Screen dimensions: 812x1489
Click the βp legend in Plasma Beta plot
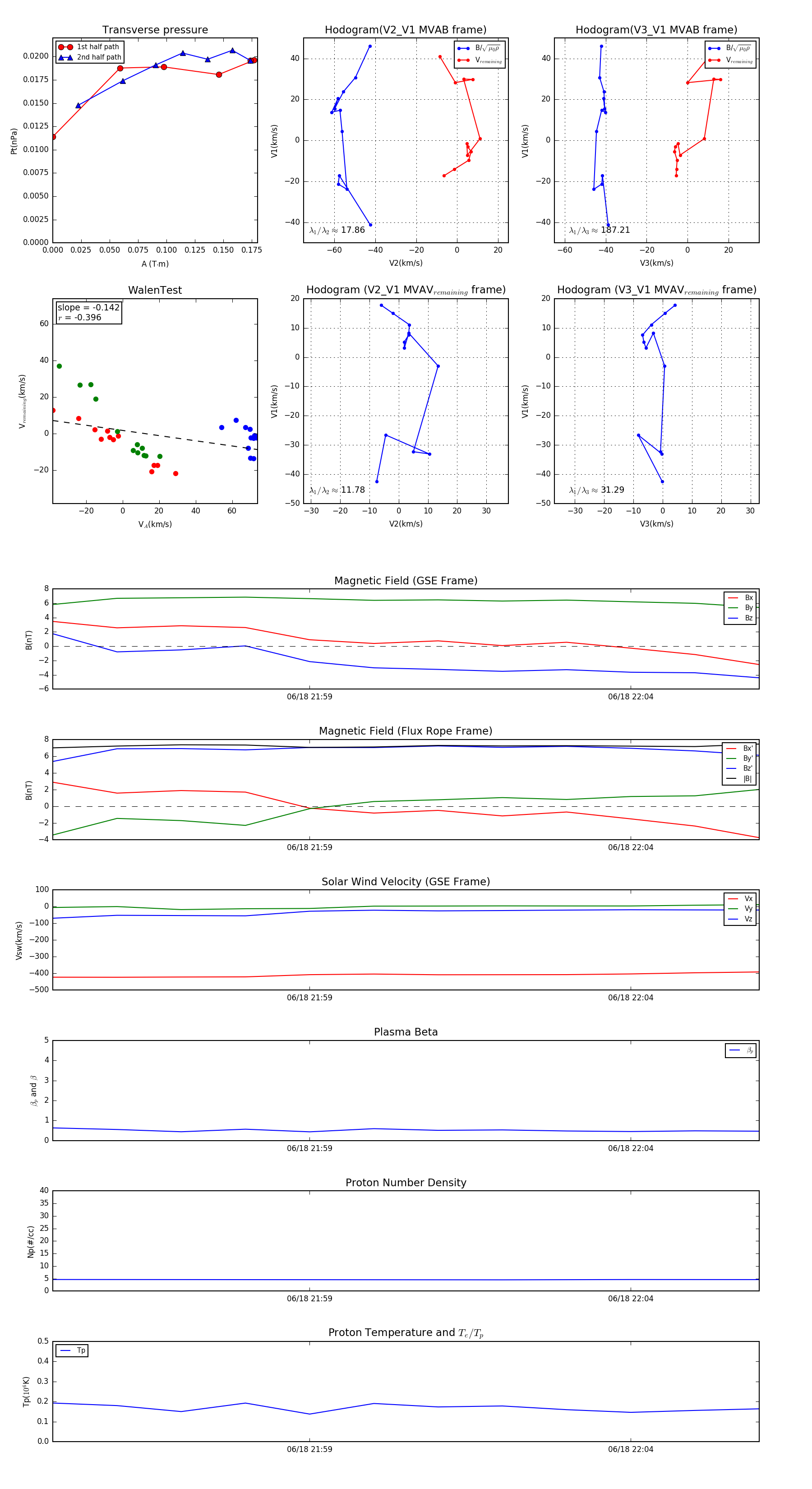coord(741,1050)
